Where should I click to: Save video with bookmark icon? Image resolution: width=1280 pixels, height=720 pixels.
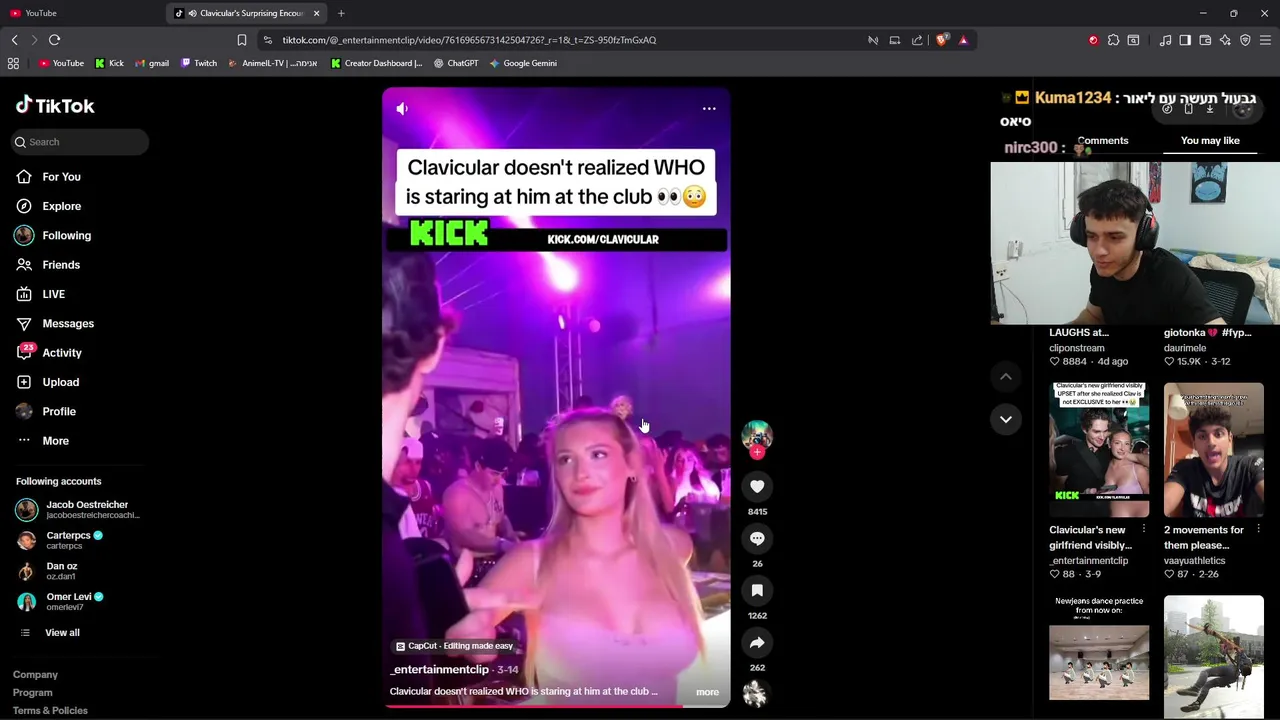(x=757, y=590)
